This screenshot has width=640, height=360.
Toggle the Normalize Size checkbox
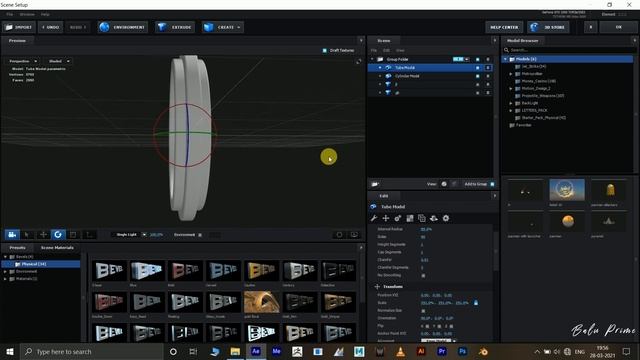[x=423, y=311]
